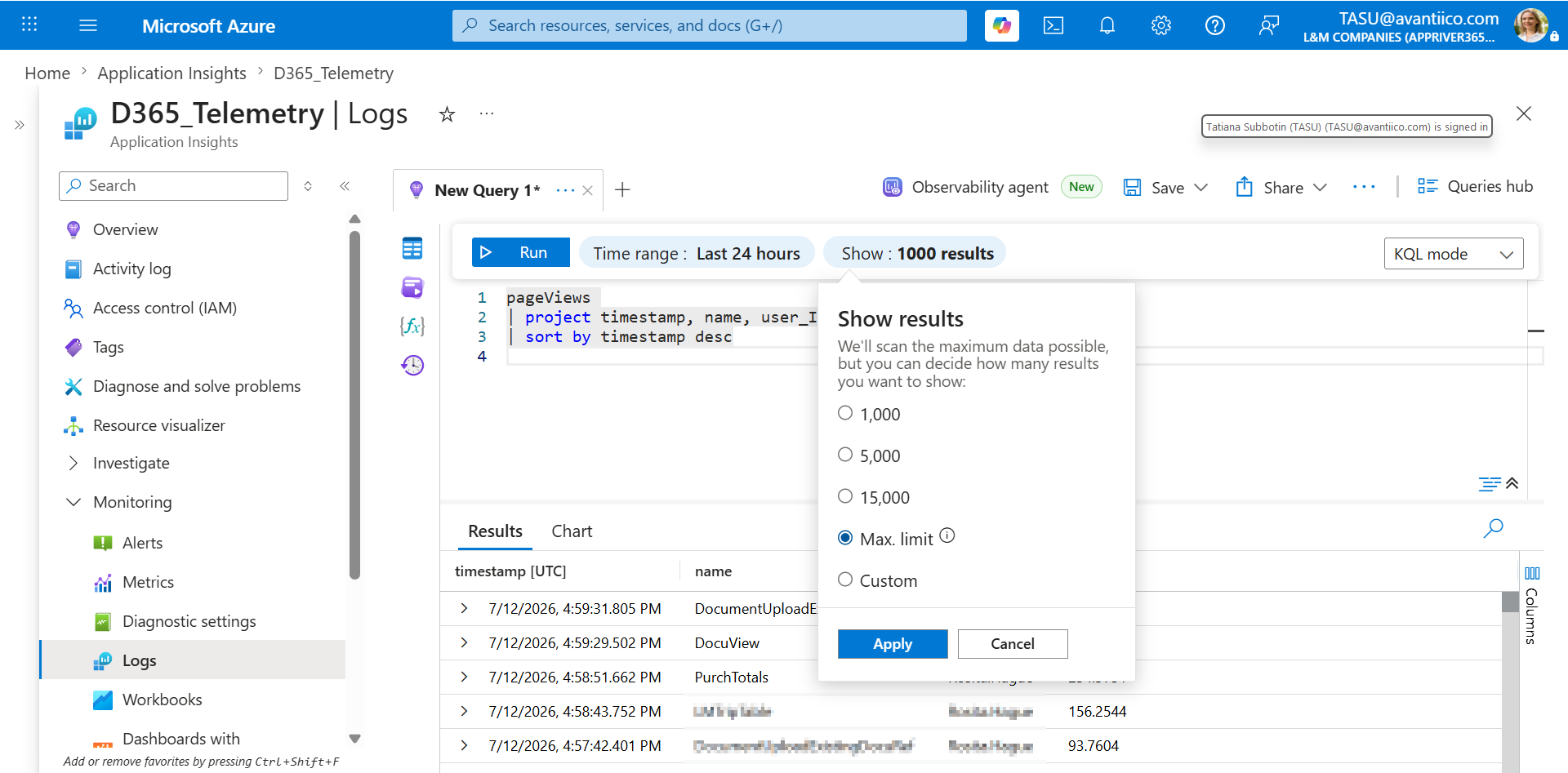Run the query
The image size is (1568, 773).
(521, 252)
